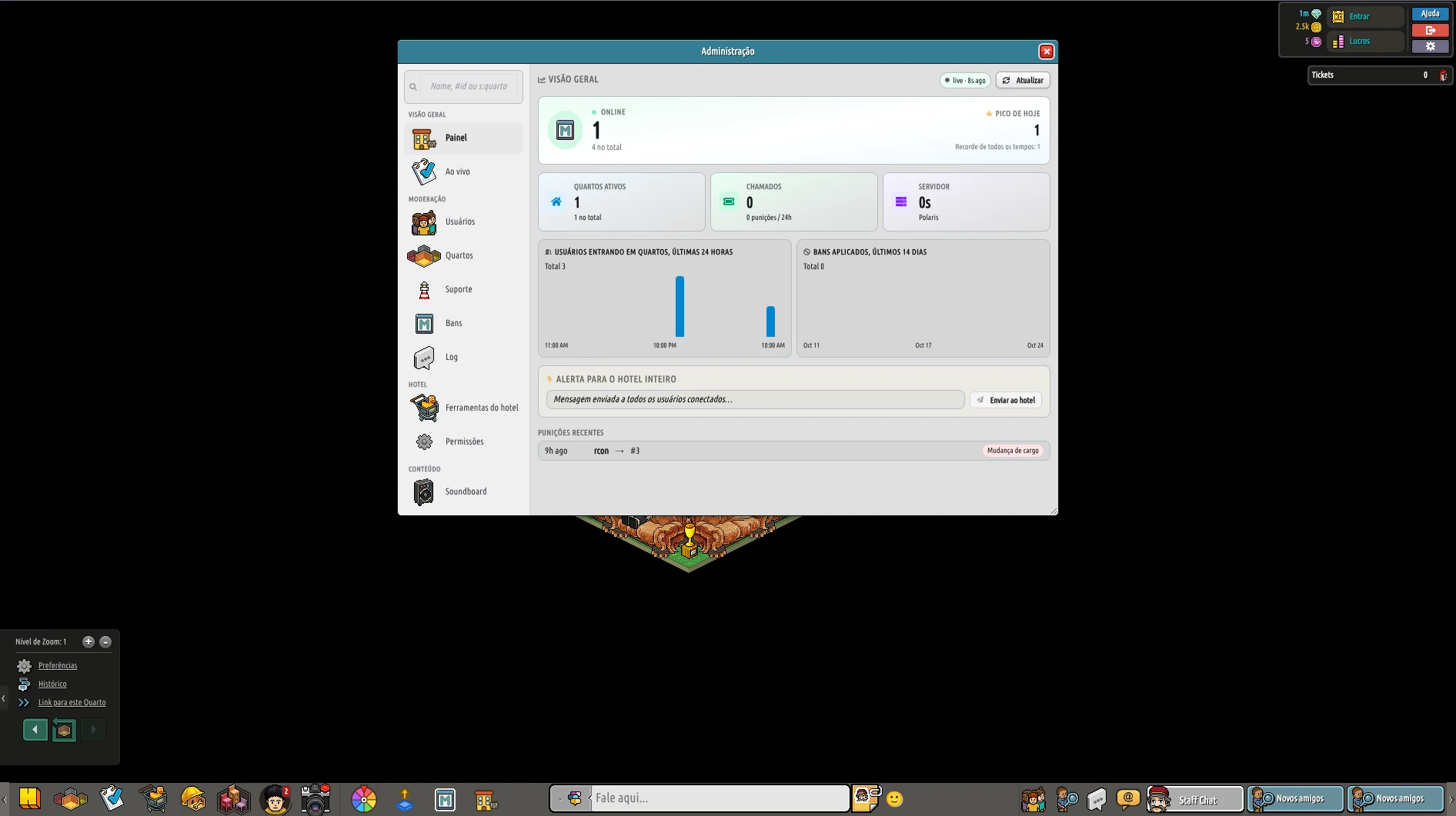1456x816 pixels.
Task: Click the Lucros earnings button
Action: pos(1366,41)
